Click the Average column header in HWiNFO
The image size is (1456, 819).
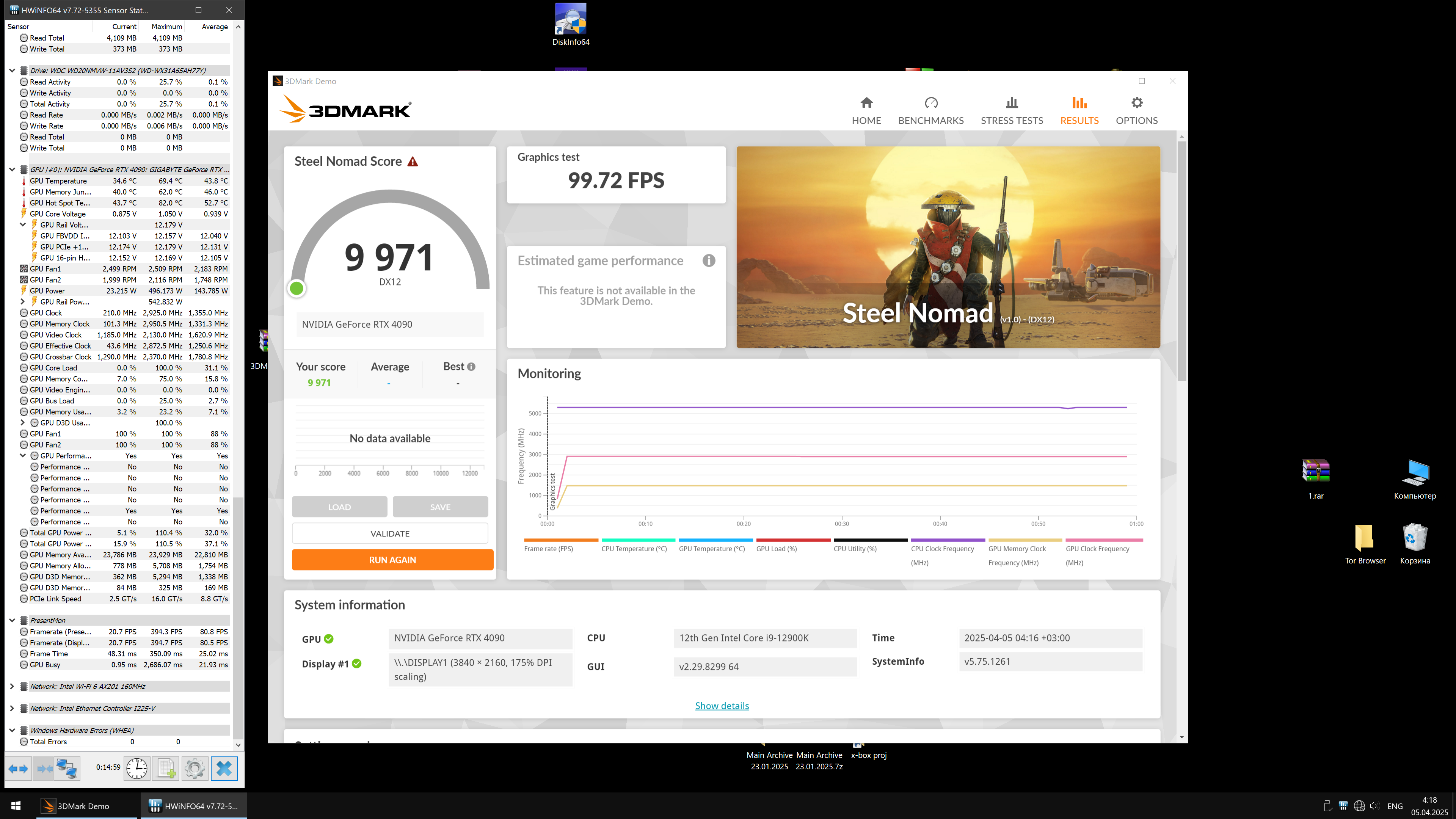215,27
